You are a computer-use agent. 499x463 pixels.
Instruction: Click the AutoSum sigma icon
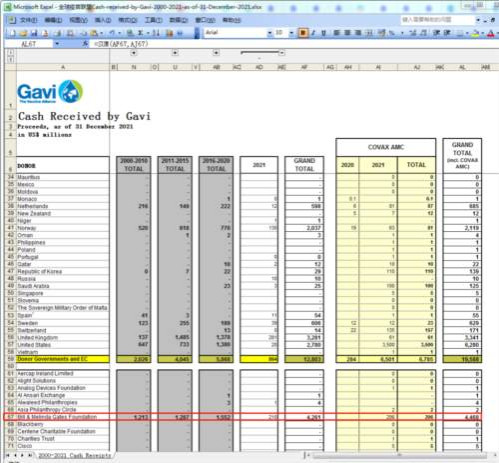[x=141, y=33]
